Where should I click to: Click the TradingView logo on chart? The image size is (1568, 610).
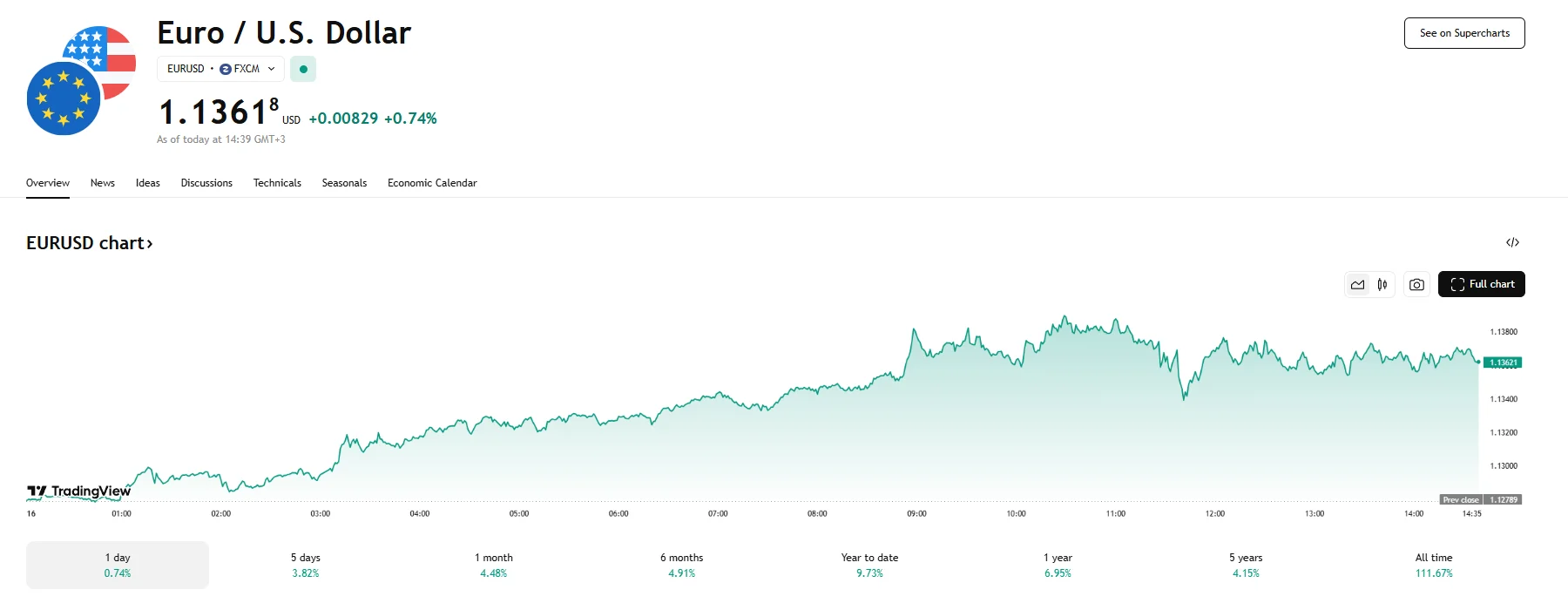(x=79, y=491)
